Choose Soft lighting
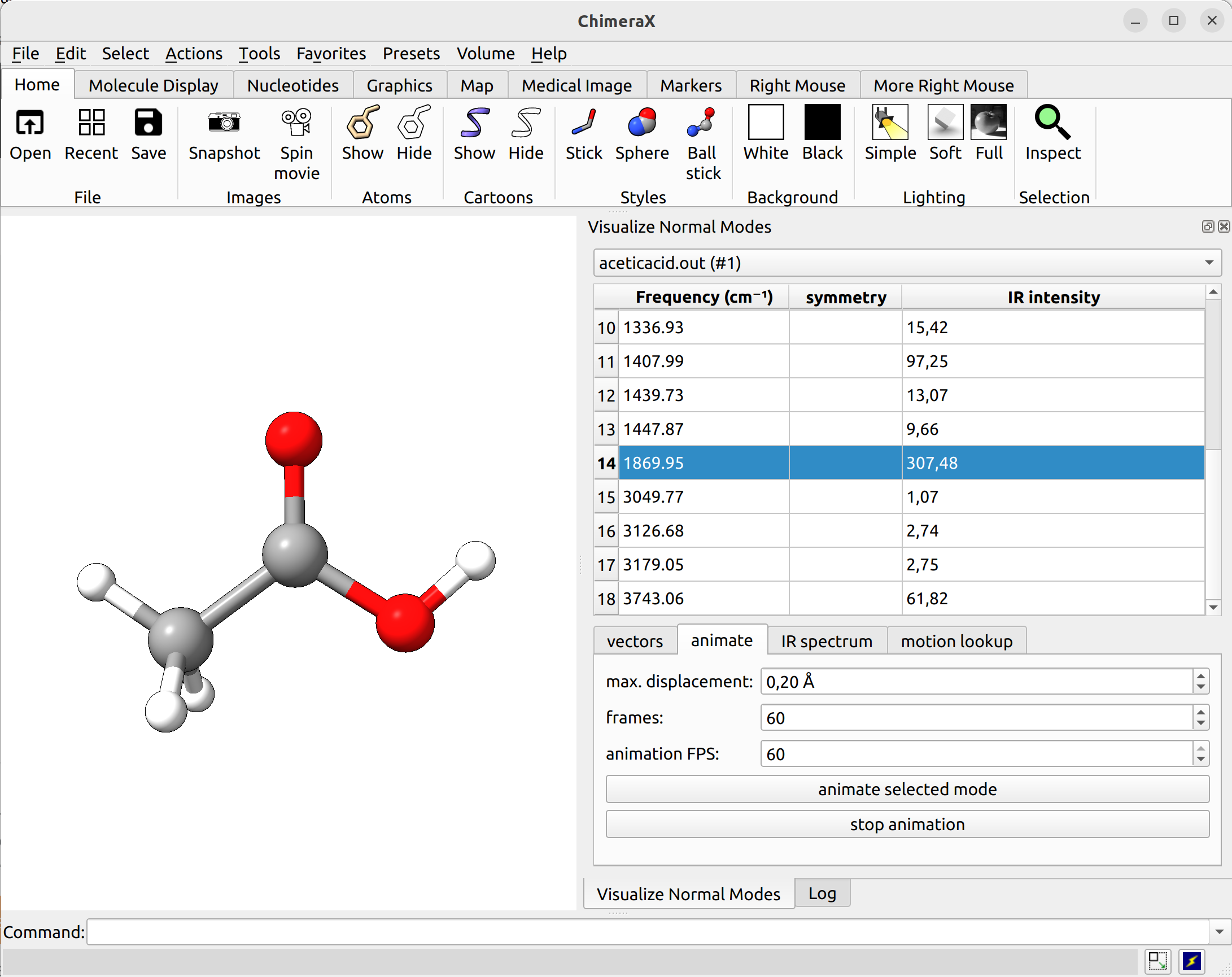 pyautogui.click(x=945, y=123)
